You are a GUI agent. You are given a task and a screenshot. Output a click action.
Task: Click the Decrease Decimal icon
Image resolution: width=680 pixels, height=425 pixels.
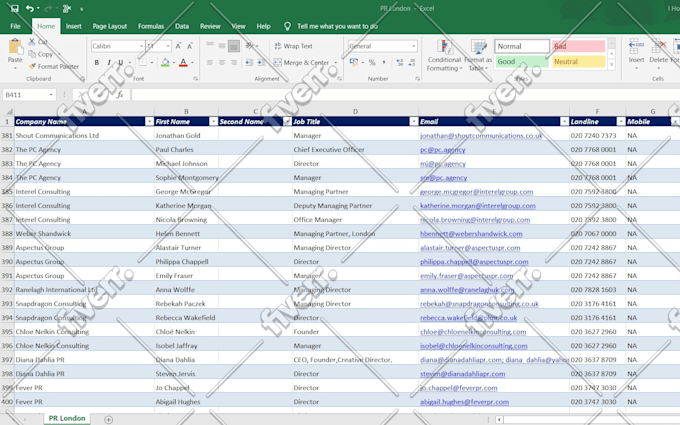click(x=412, y=62)
